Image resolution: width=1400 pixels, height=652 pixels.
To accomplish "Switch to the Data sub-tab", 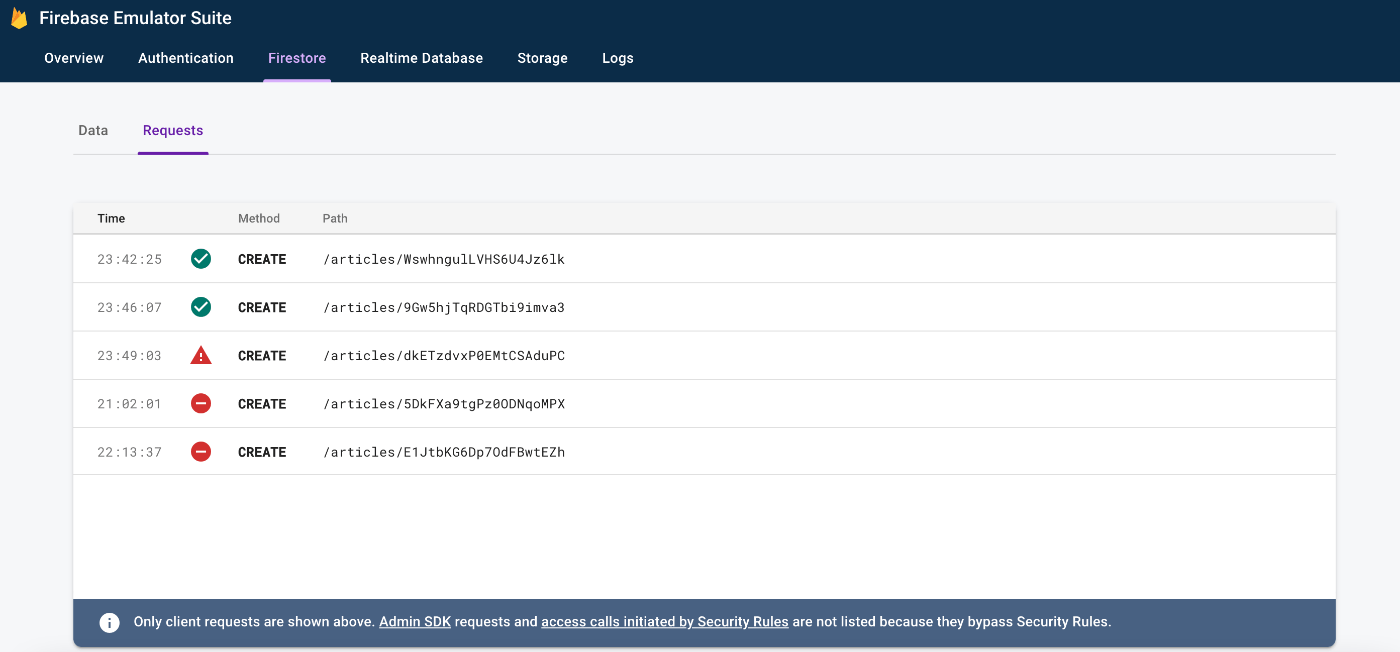I will point(93,130).
